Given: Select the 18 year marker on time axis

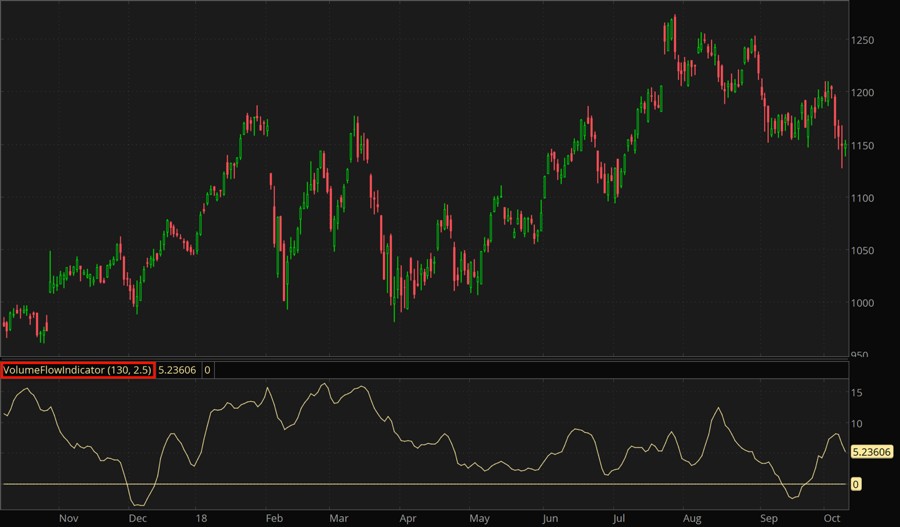Looking at the screenshot, I should click(203, 518).
